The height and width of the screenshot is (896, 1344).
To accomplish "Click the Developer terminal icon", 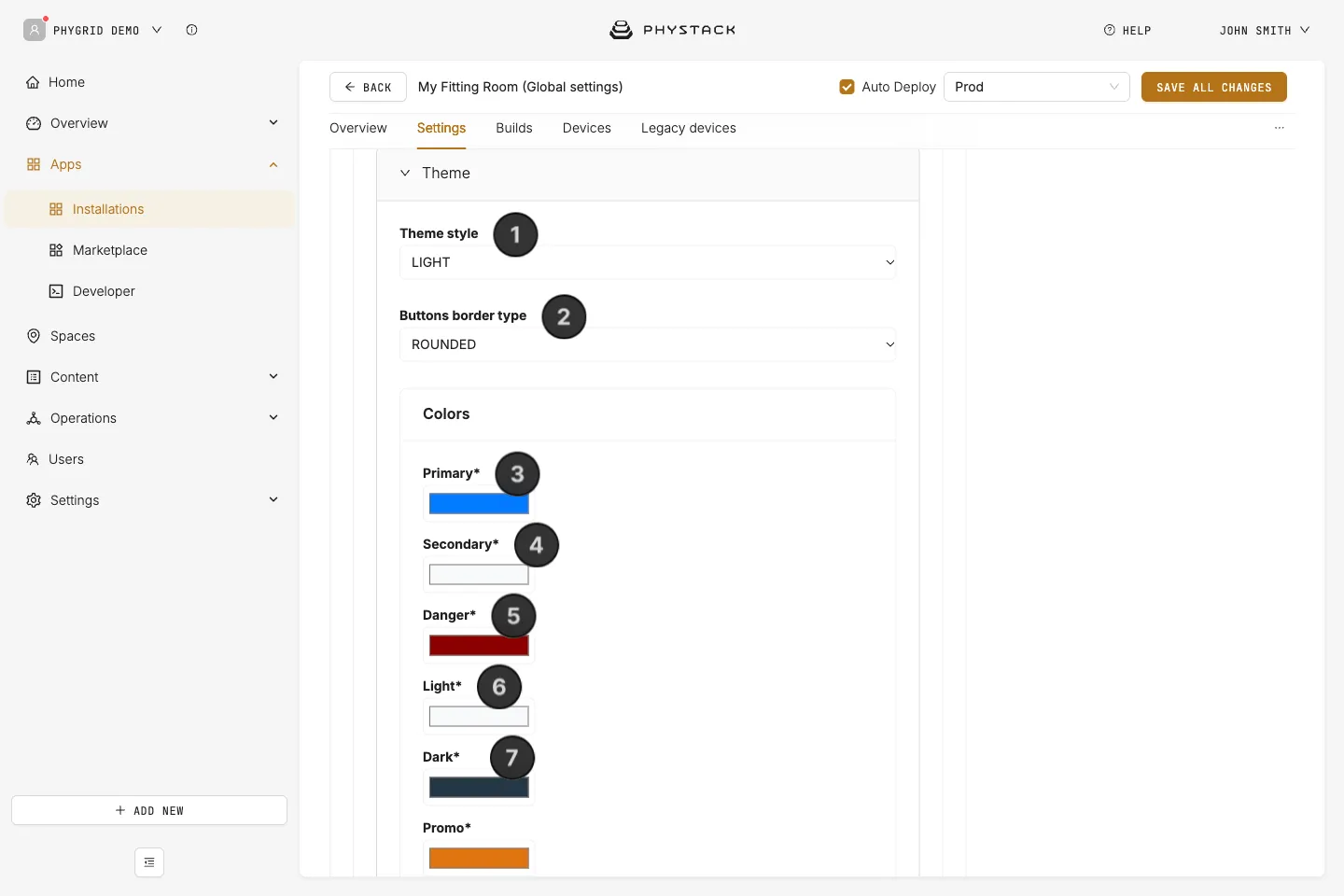I will [56, 291].
